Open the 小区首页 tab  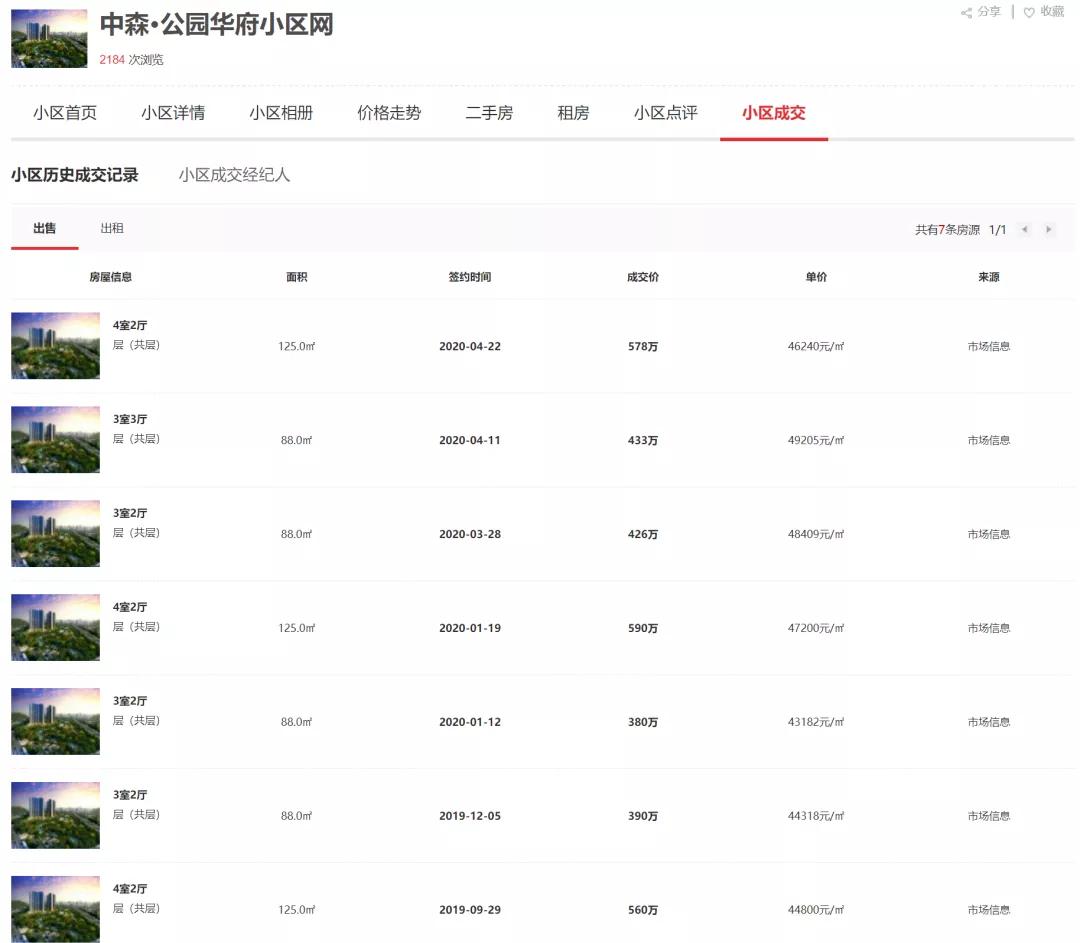click(66, 113)
